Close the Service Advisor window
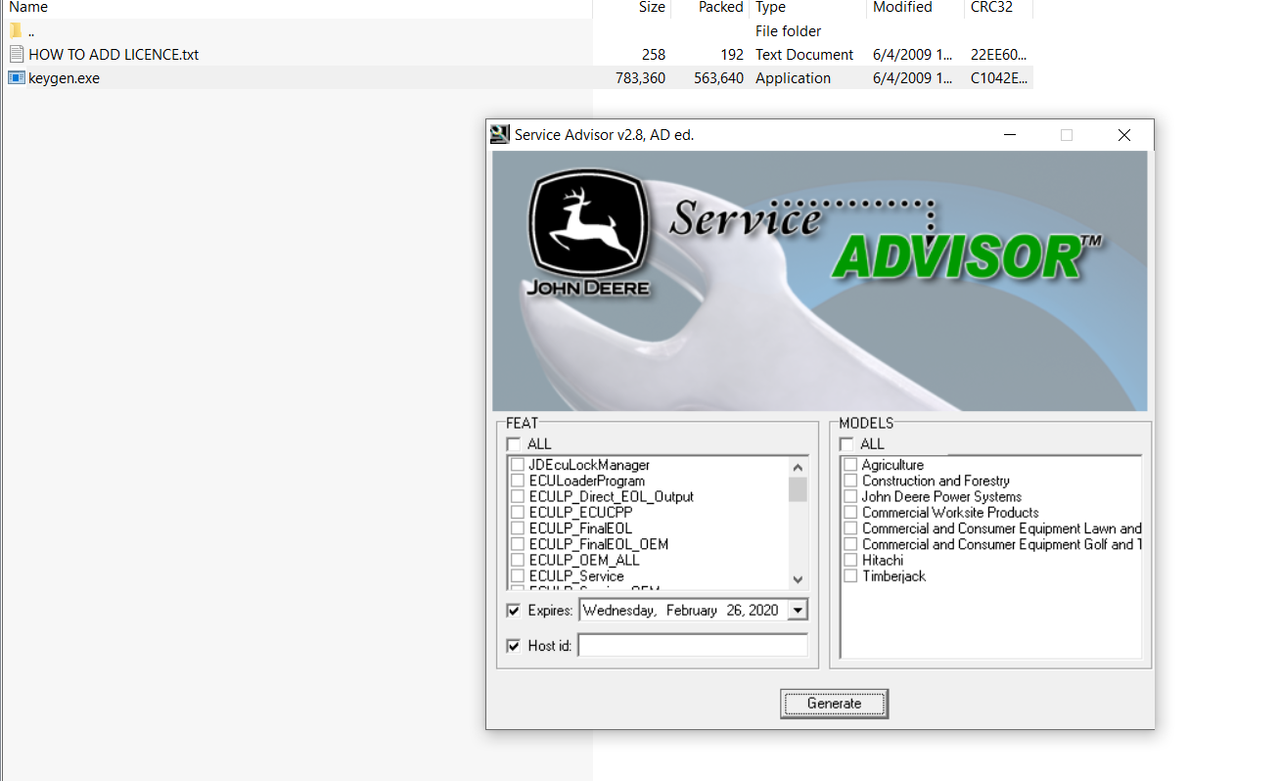The image size is (1280, 781). pyautogui.click(x=1124, y=135)
